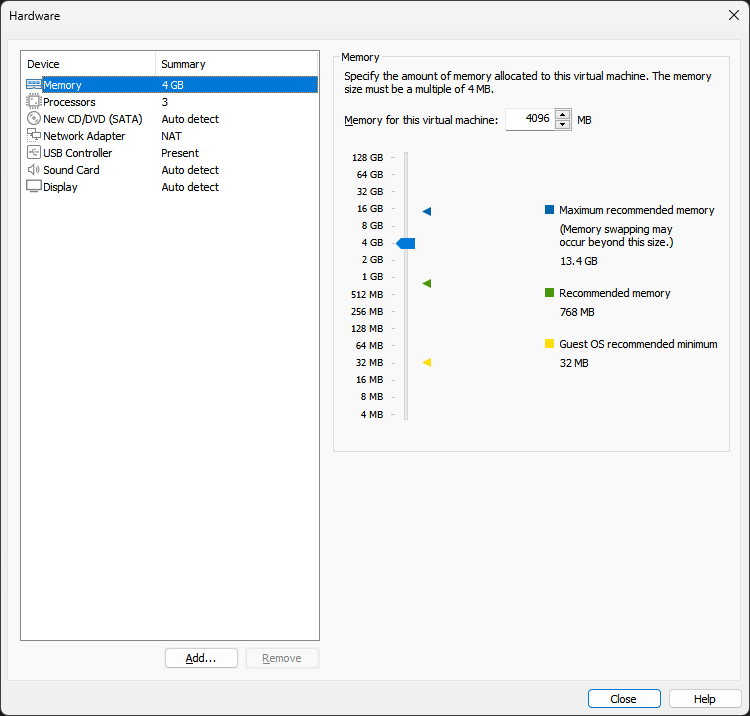Open Help for hardware settings

[x=705, y=699]
